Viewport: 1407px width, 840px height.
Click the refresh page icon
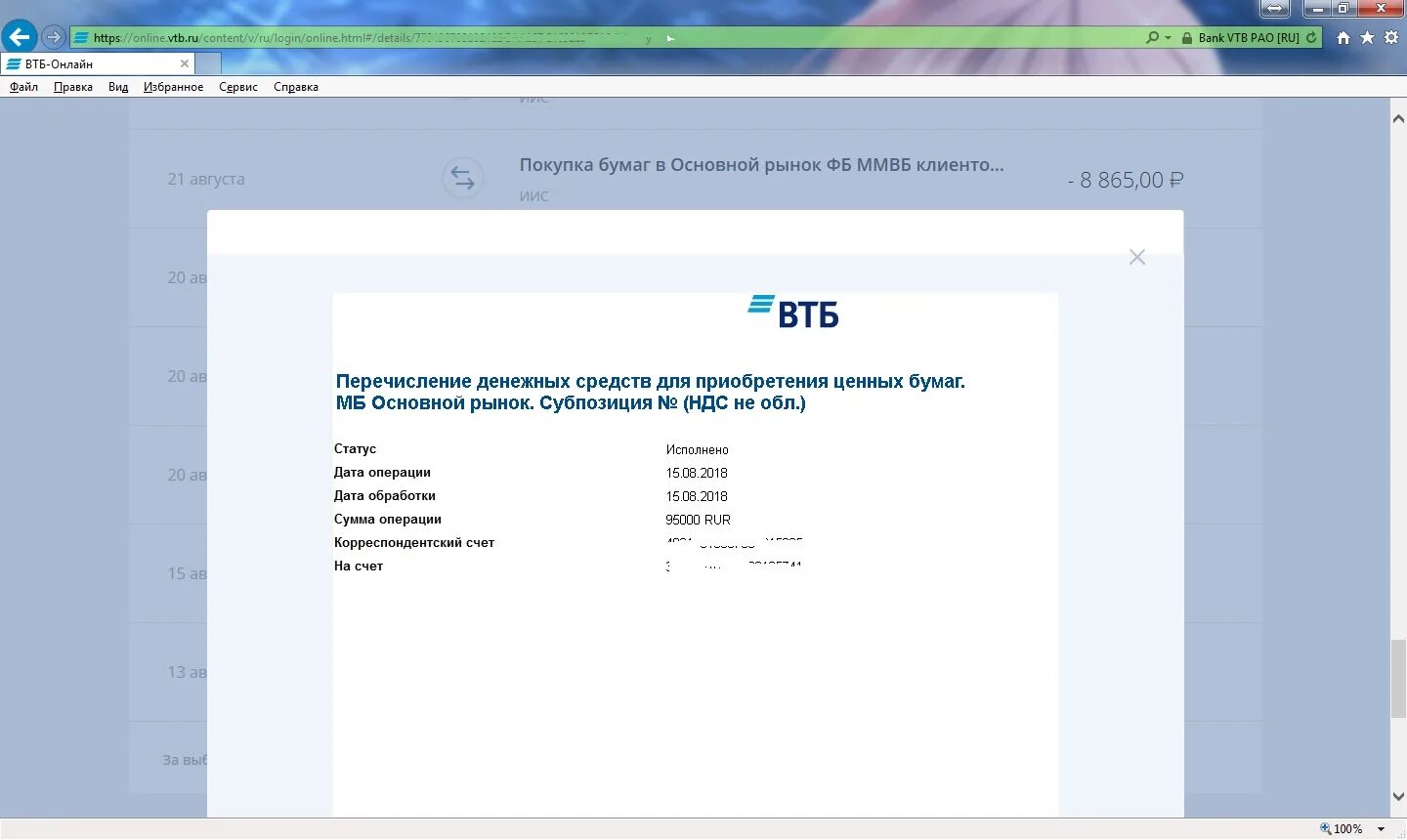(x=1311, y=37)
